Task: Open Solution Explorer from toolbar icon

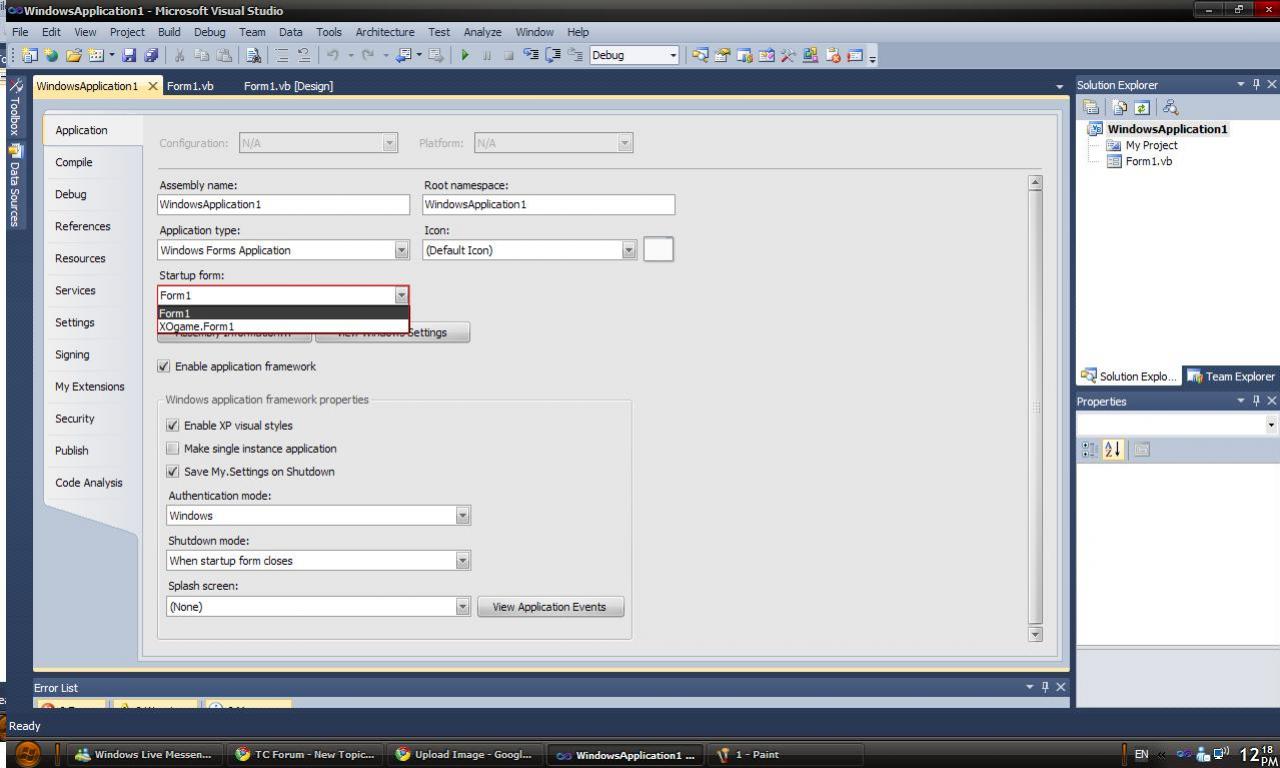Action: 700,55
